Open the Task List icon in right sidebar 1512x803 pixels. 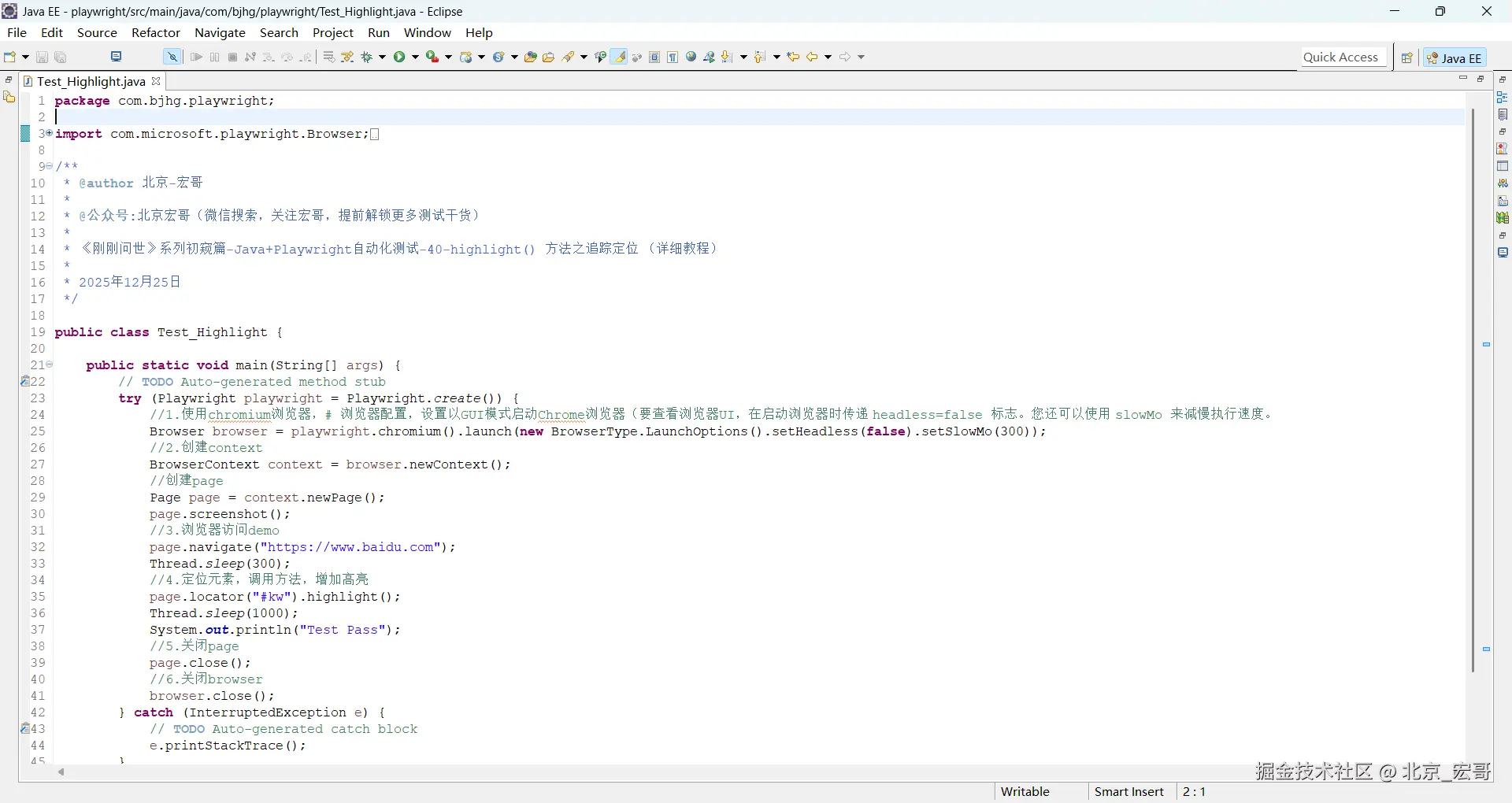[1503, 115]
